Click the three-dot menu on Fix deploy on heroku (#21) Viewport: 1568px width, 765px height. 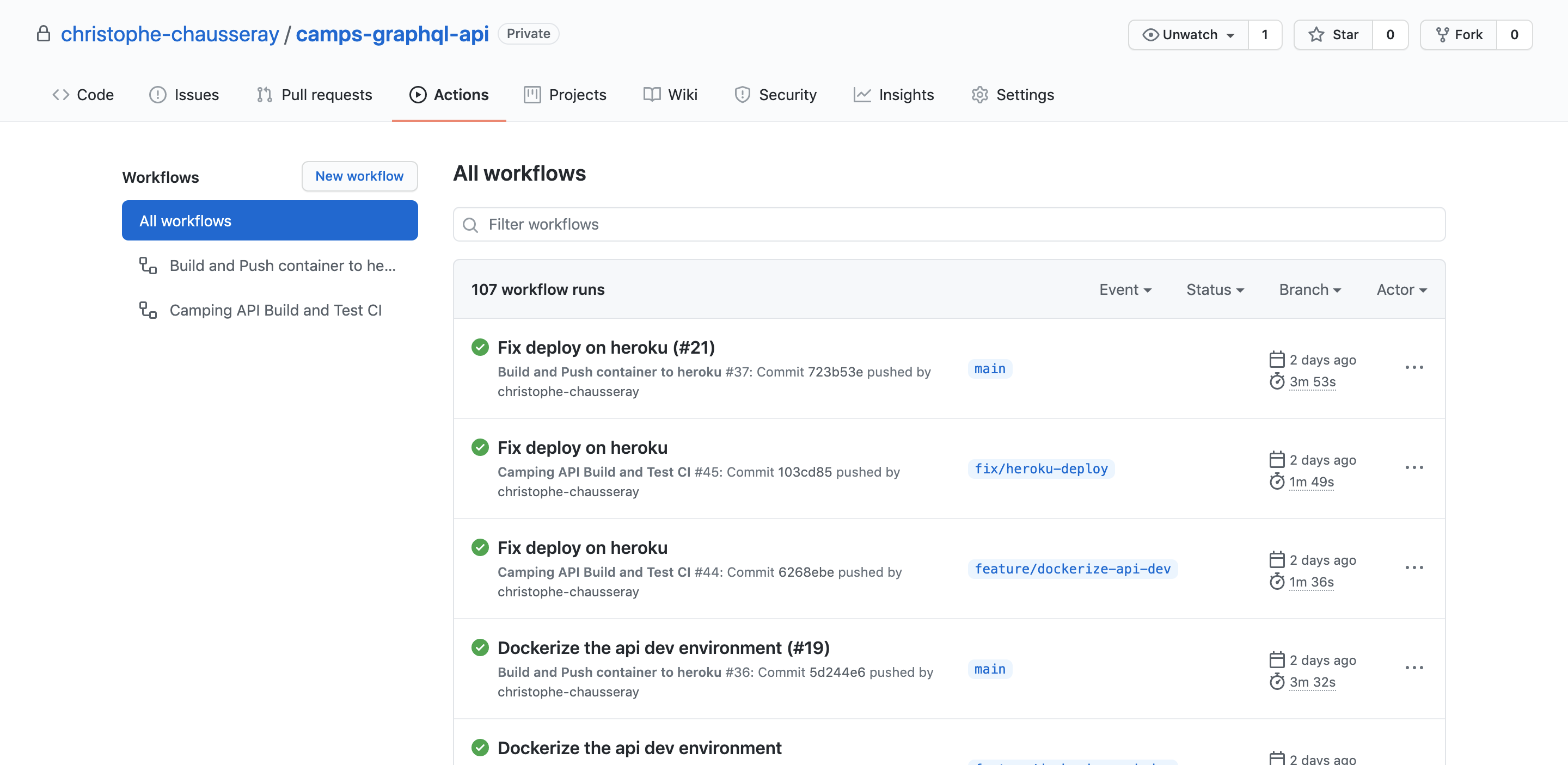click(1414, 367)
